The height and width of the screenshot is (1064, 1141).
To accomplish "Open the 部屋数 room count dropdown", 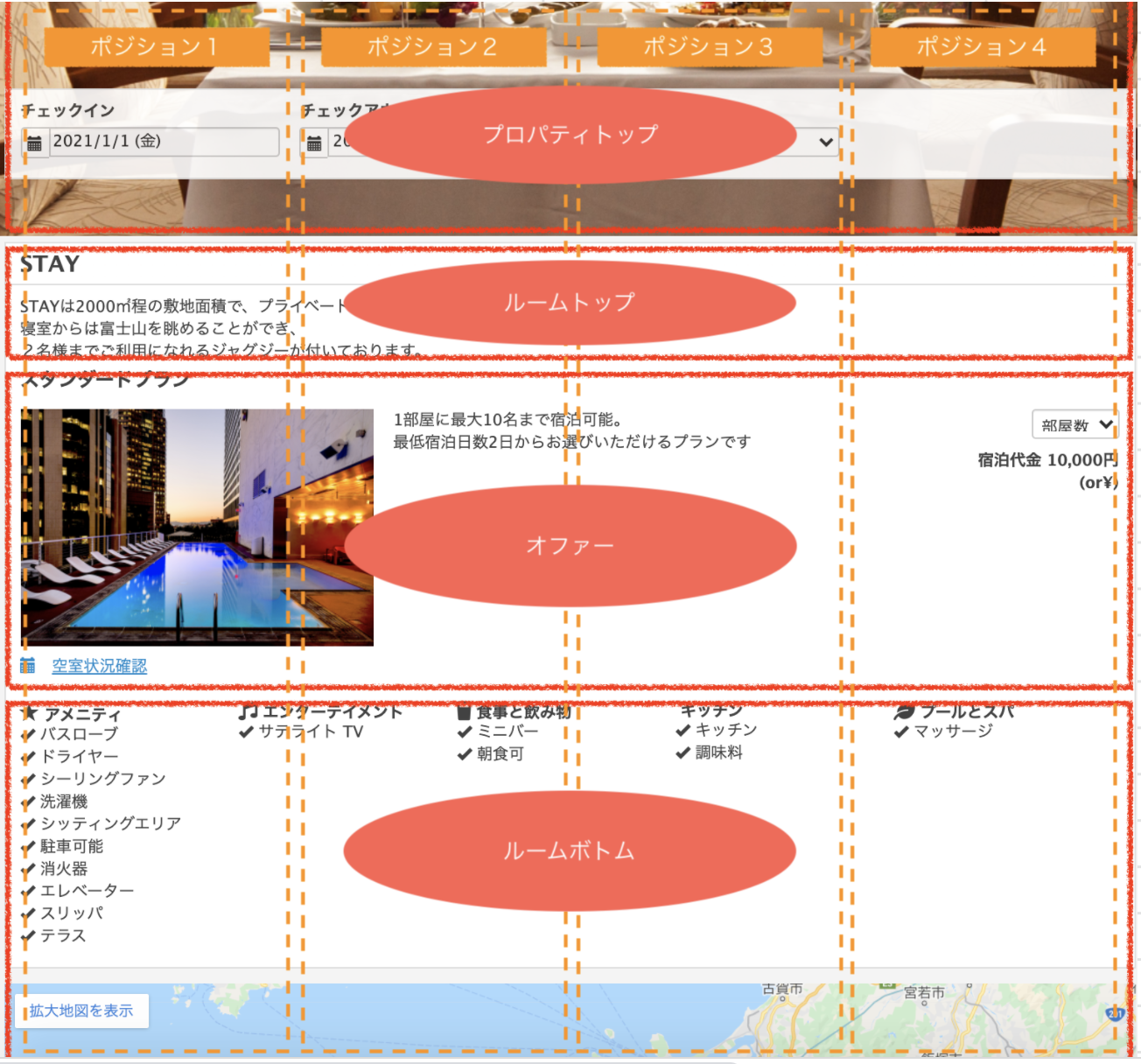I will (x=1074, y=425).
